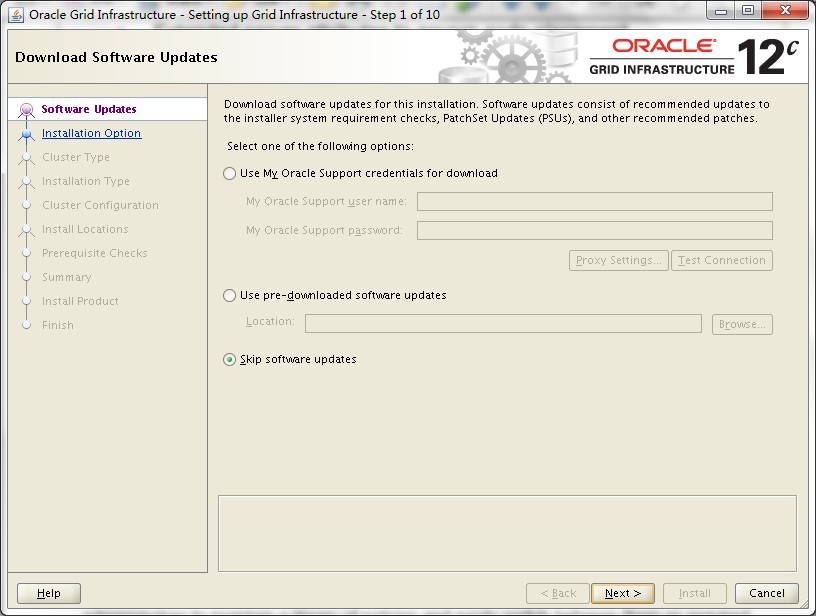Click 'Select one of the following options:' text

[321, 146]
